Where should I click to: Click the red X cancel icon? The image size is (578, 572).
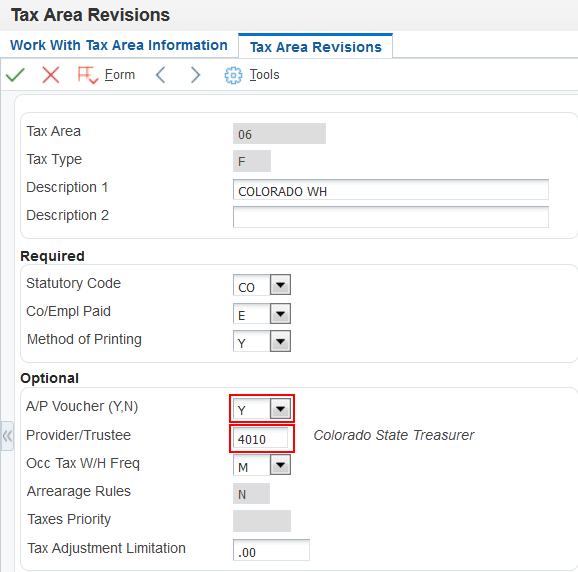click(51, 75)
